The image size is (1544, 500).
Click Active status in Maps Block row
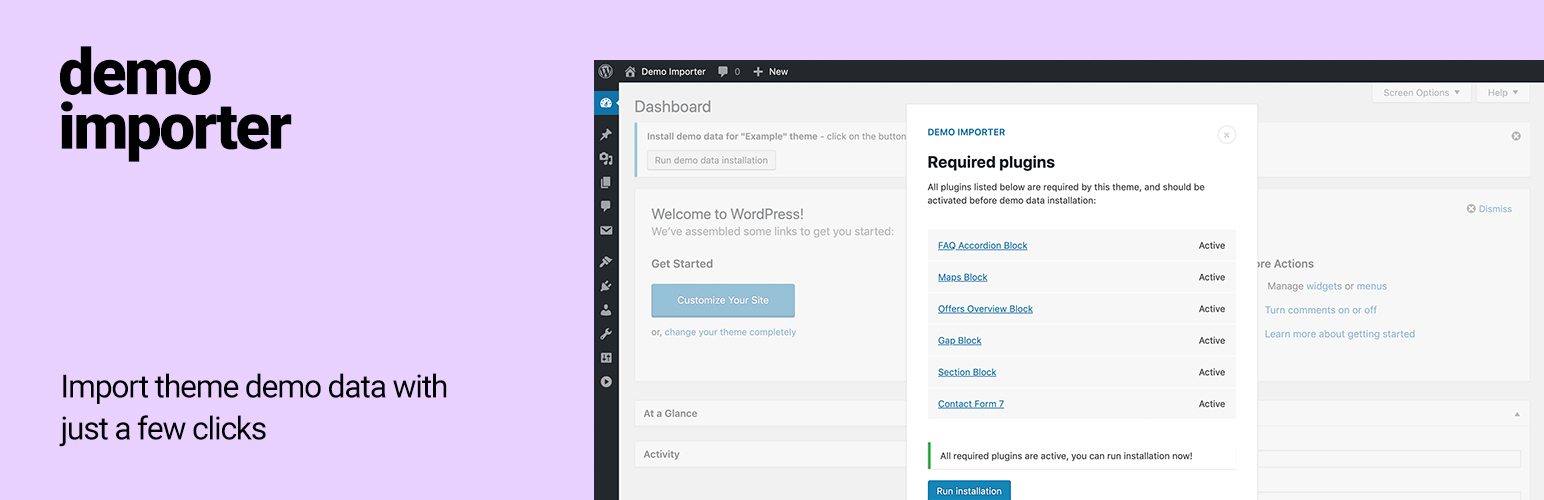[x=1212, y=277]
